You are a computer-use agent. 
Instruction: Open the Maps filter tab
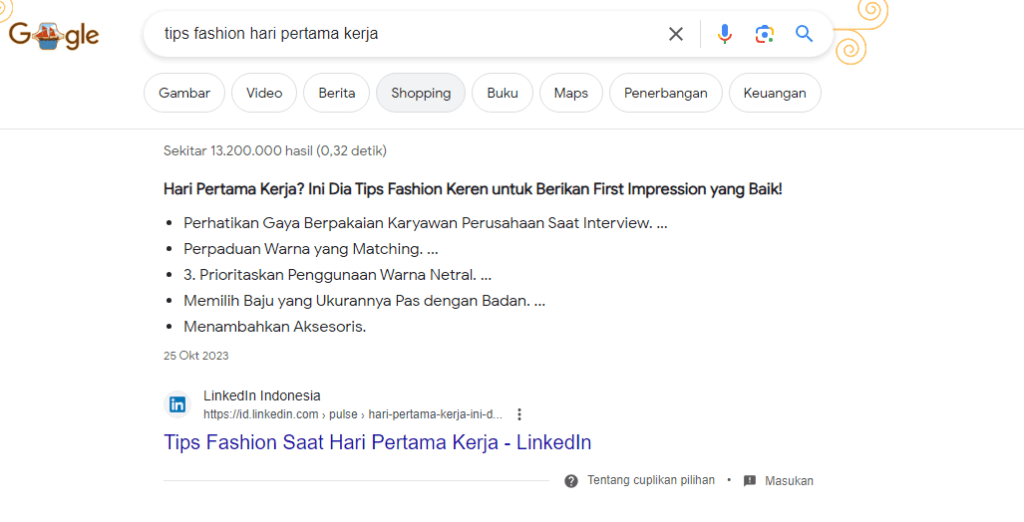point(571,93)
